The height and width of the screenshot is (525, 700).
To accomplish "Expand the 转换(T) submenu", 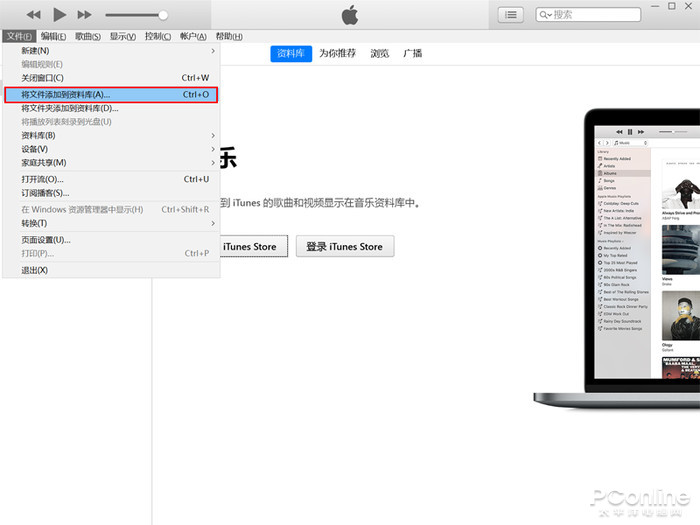I will [111, 223].
